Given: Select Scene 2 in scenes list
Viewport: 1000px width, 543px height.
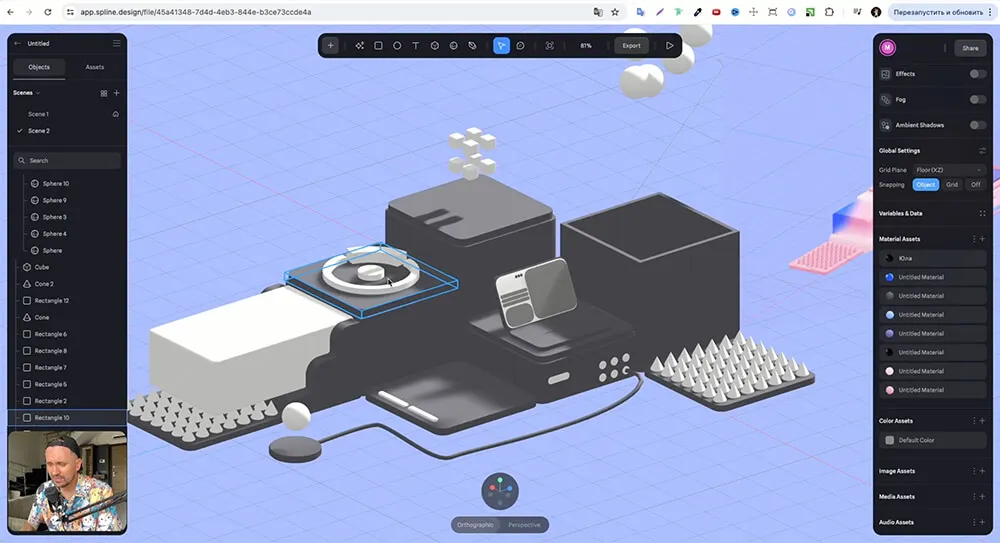Looking at the screenshot, I should coord(38,131).
